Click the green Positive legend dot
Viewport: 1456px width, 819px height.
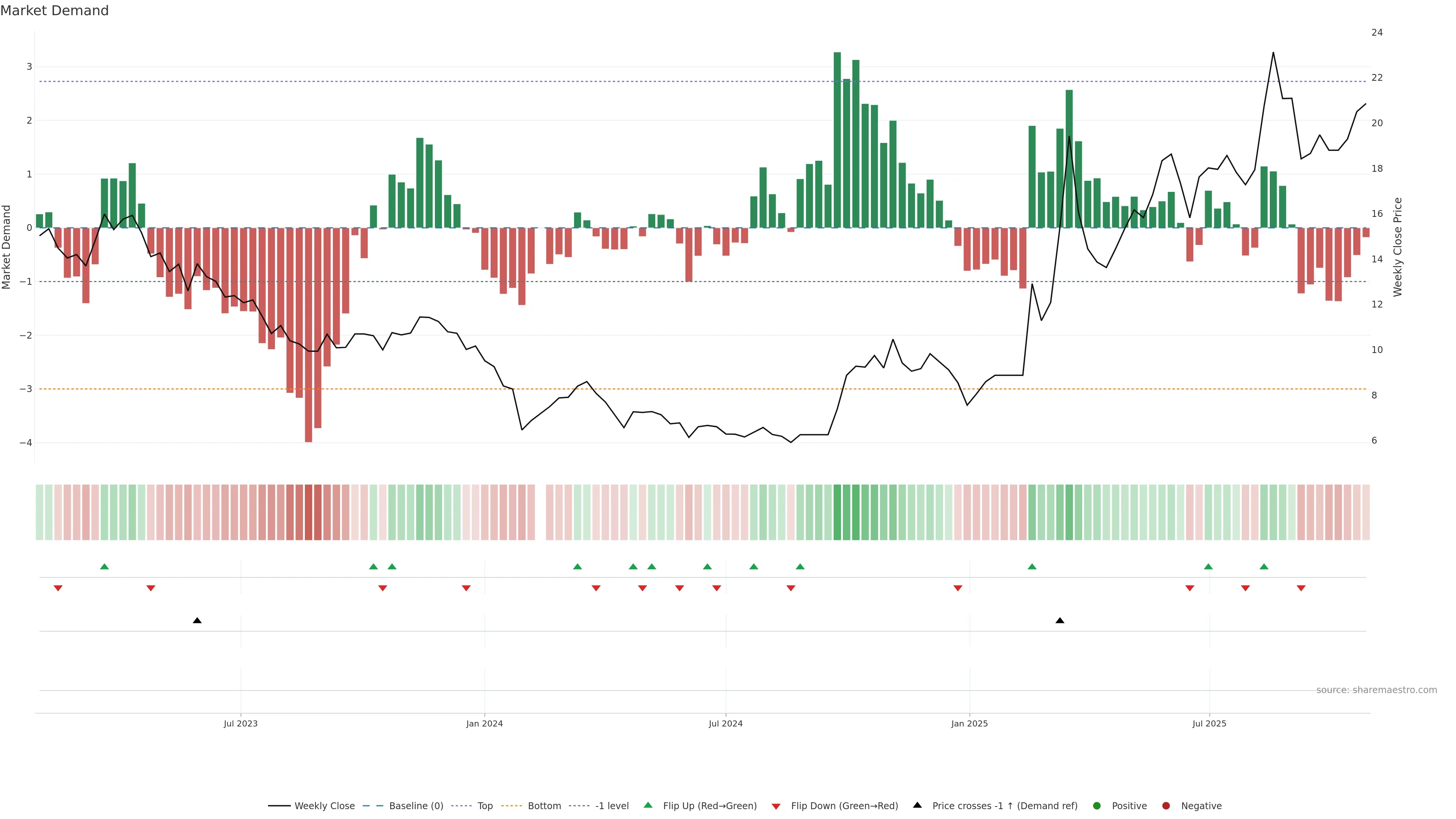point(1097,805)
